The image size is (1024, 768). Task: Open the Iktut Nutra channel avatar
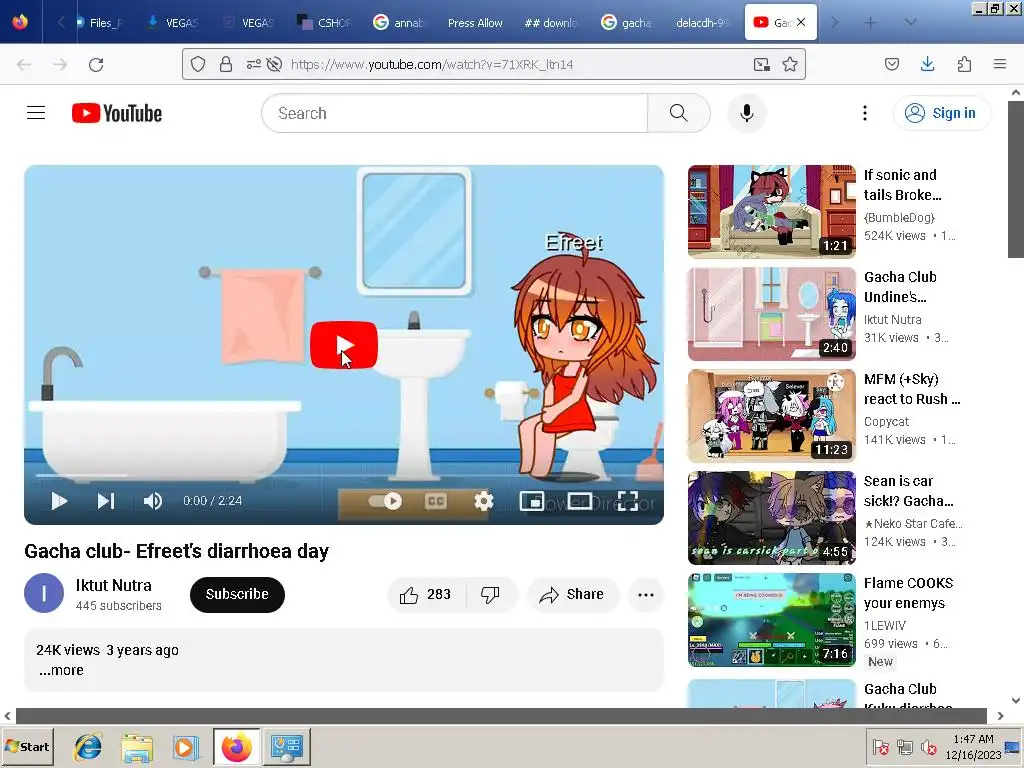pos(44,593)
